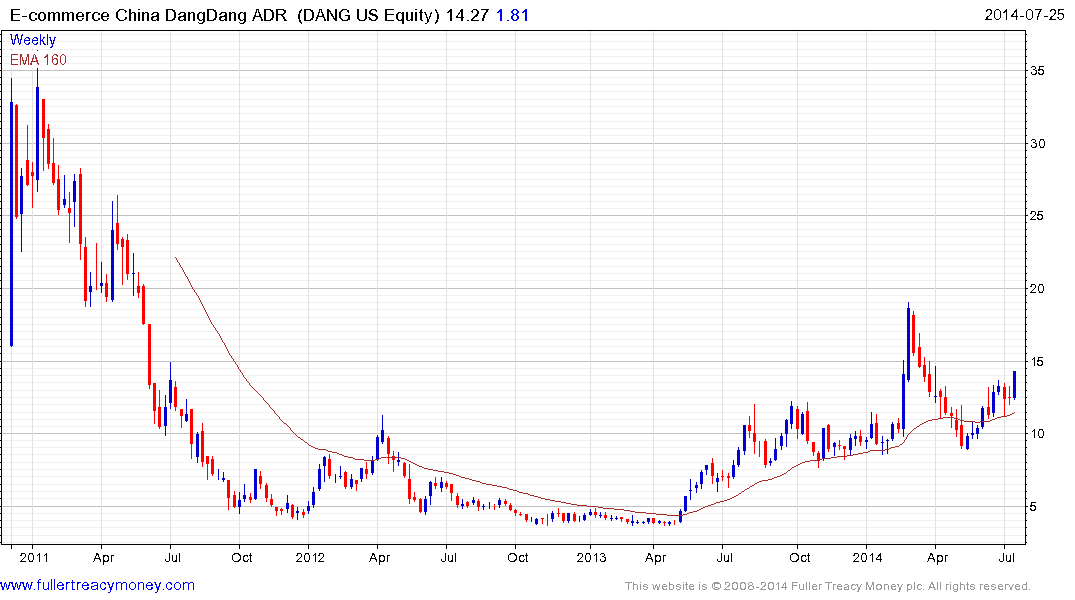Click the last price value 14.27
1075x600 pixels.
click(x=467, y=15)
